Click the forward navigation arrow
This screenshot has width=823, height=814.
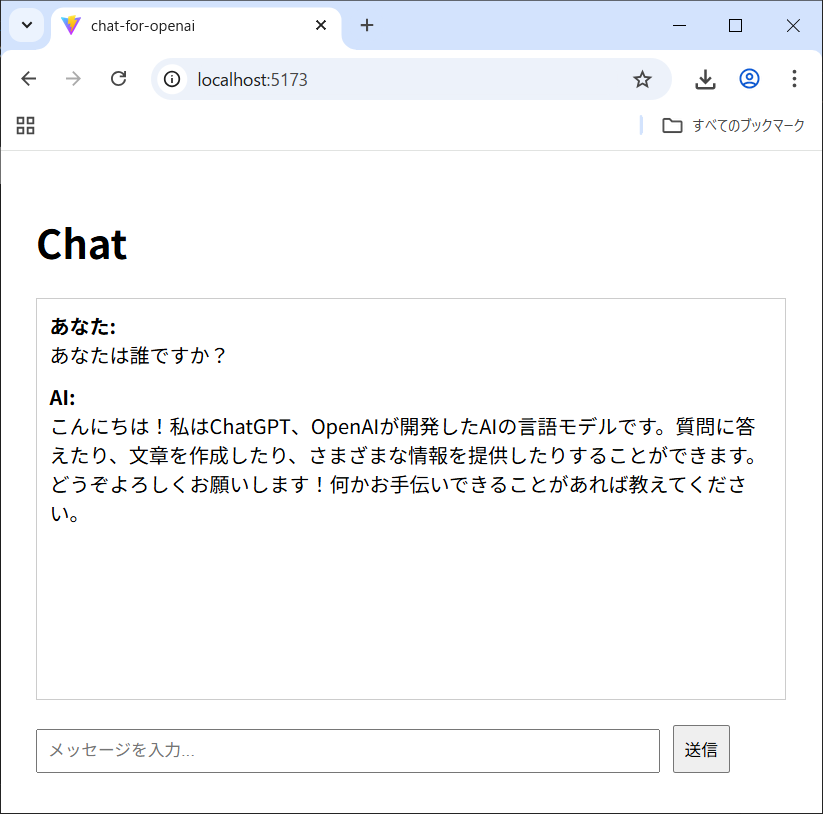[x=73, y=79]
